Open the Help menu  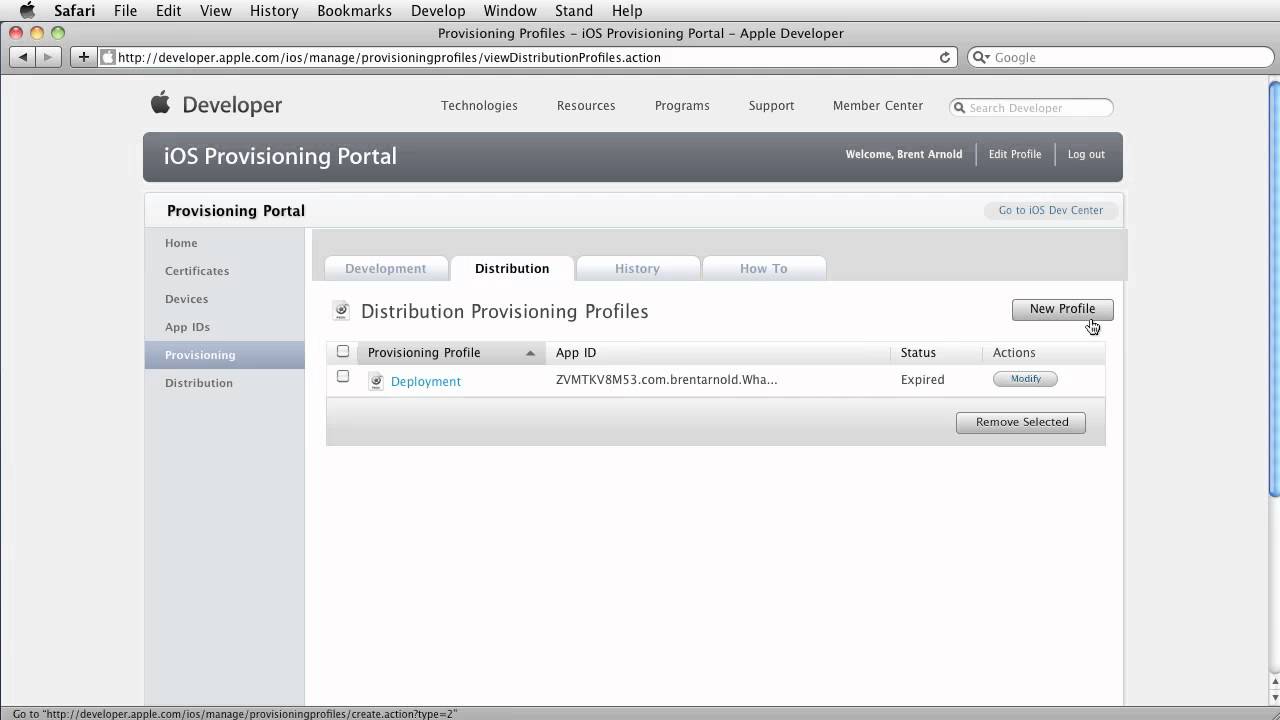(627, 11)
